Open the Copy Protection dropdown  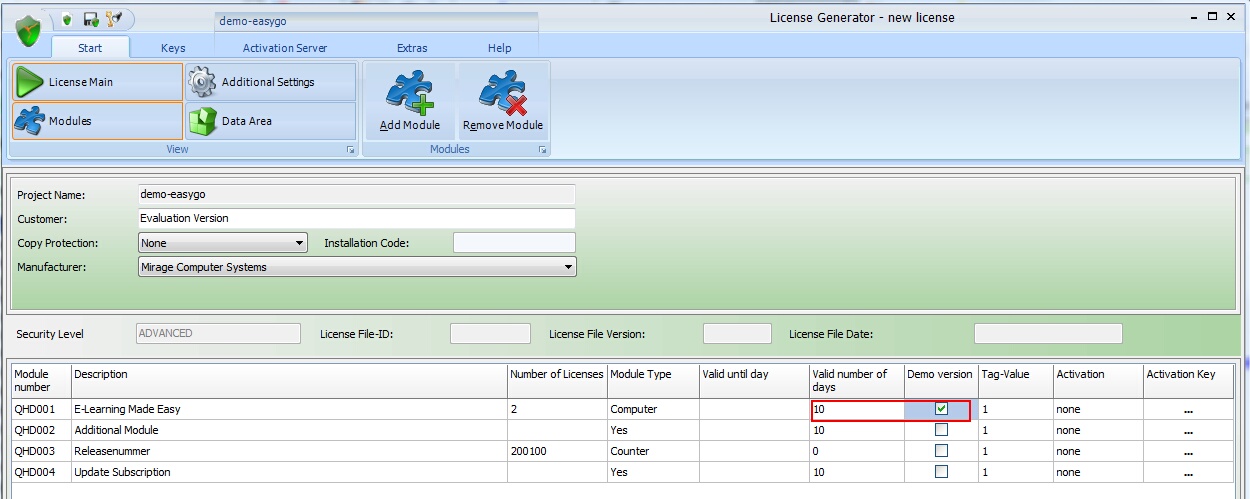pos(300,243)
